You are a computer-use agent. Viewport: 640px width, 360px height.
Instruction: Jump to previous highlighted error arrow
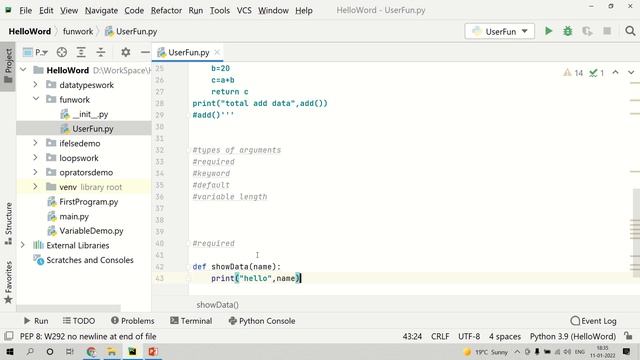click(616, 72)
